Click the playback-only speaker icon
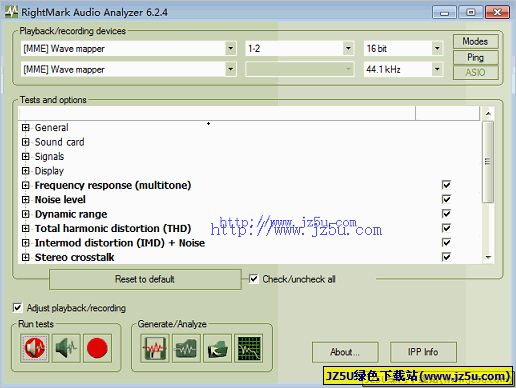 pyautogui.click(x=66, y=348)
